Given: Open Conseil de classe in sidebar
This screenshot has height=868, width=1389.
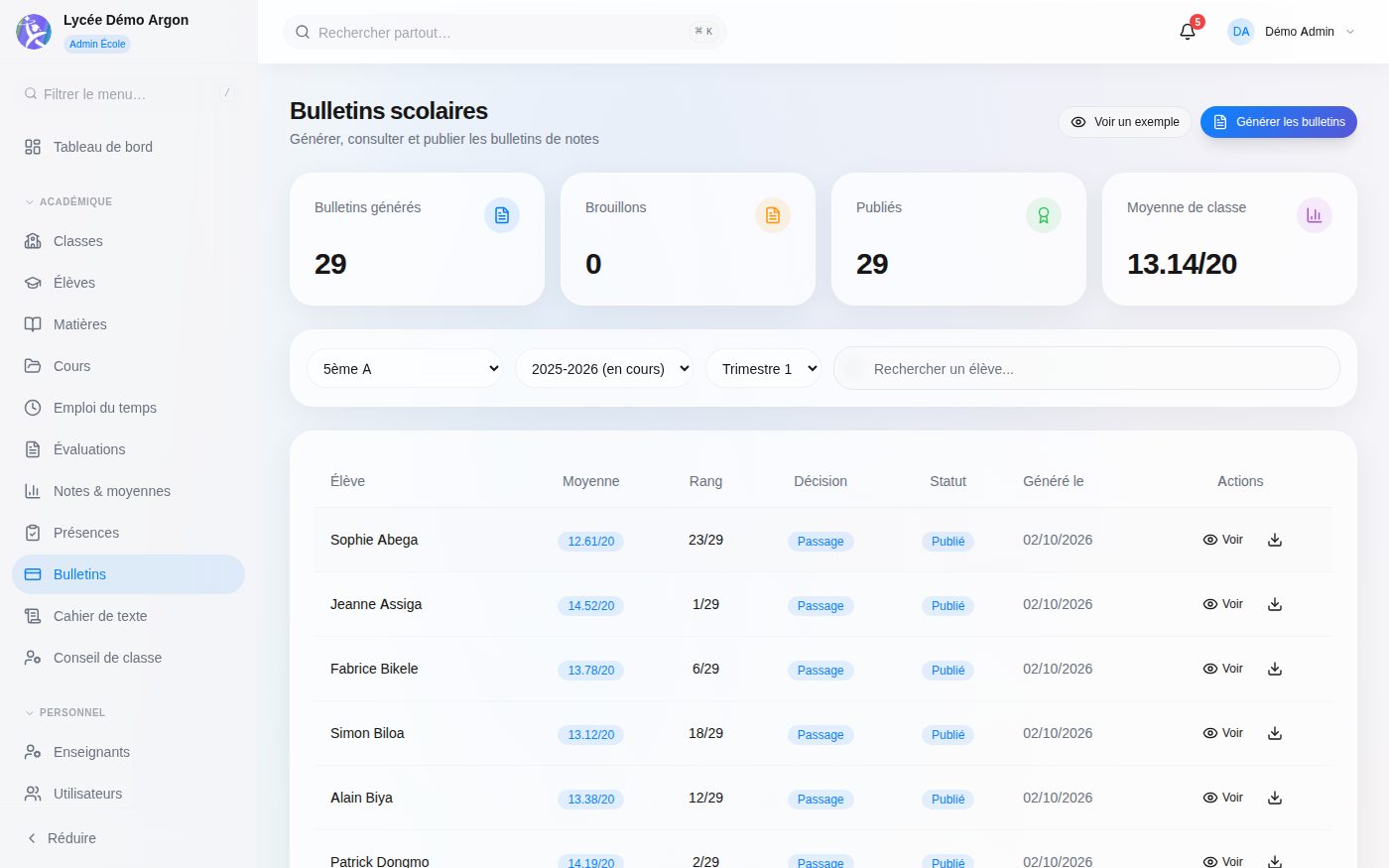Looking at the screenshot, I should [128, 658].
